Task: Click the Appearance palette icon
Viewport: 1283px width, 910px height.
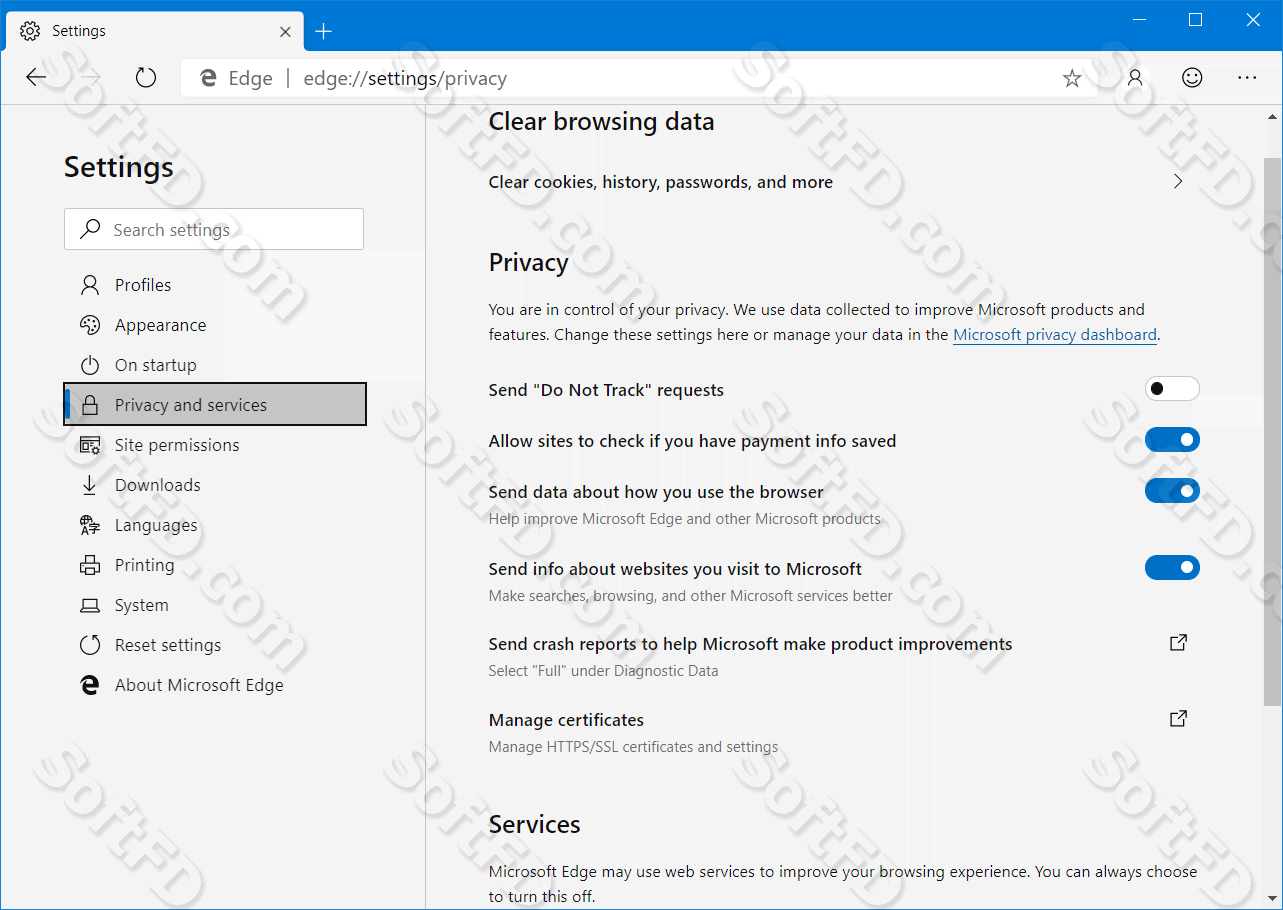Action: tap(90, 325)
